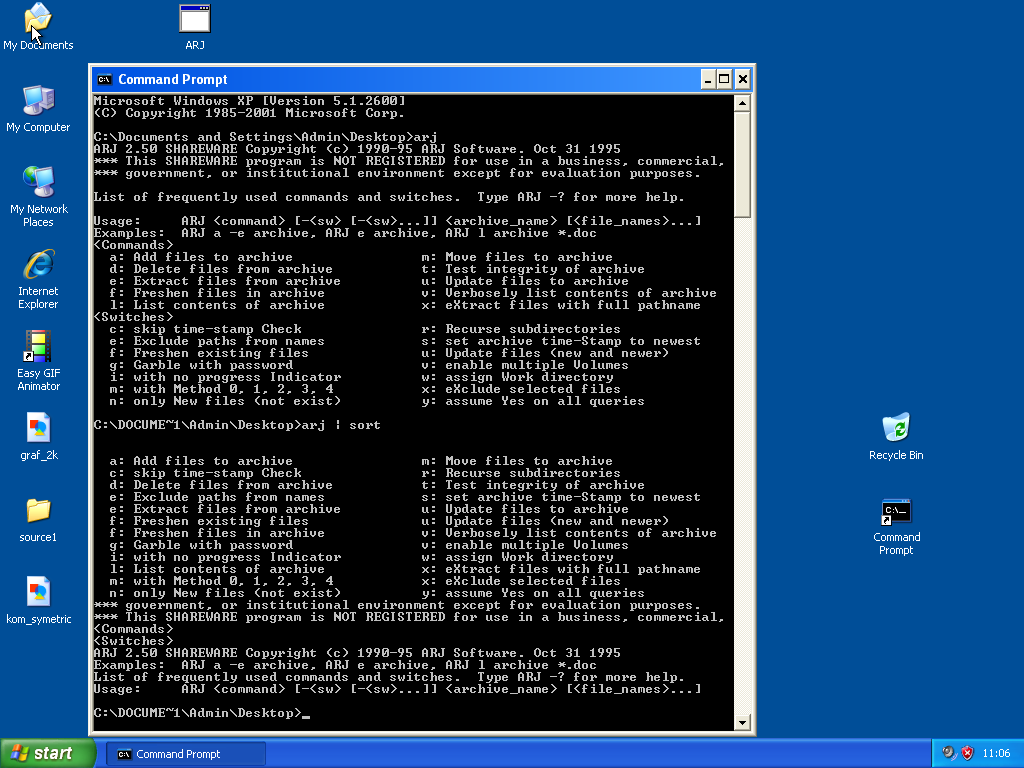Click the first 'ARJ 2.50 SHAREWARE Copyright' line
The height and width of the screenshot is (768, 1024).
(x=357, y=149)
